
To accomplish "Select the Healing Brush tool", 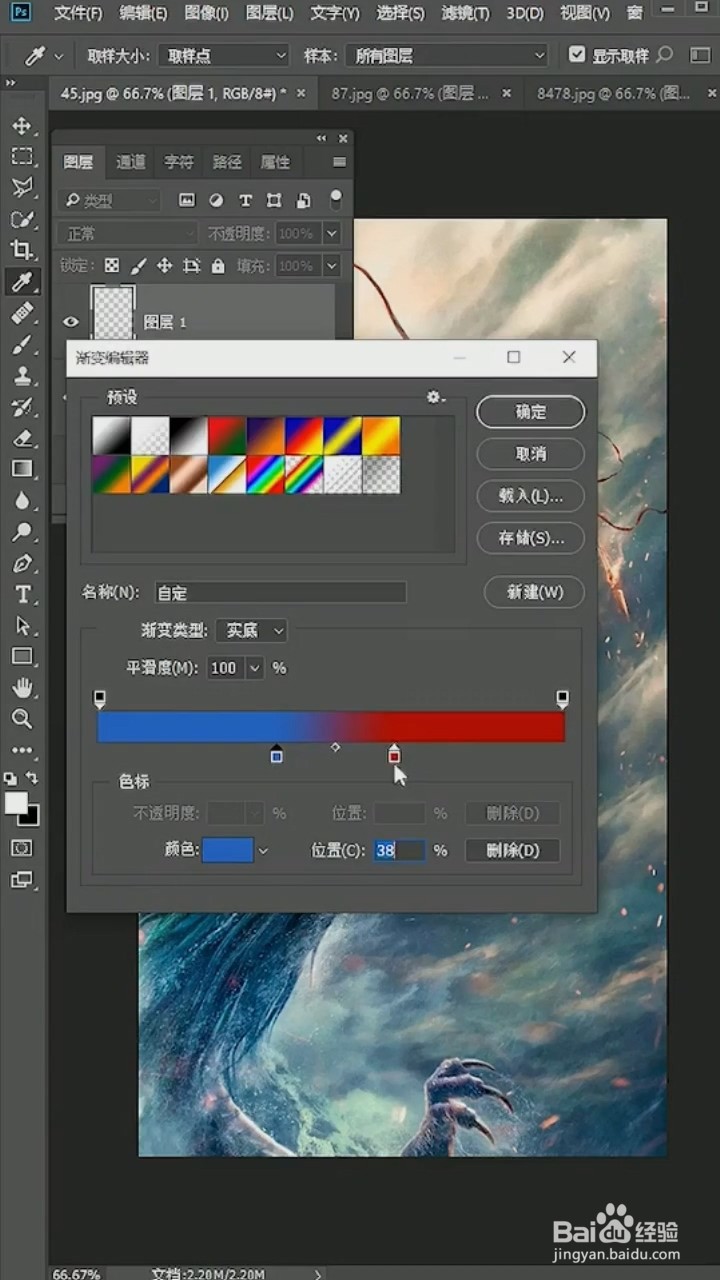I will (22, 313).
